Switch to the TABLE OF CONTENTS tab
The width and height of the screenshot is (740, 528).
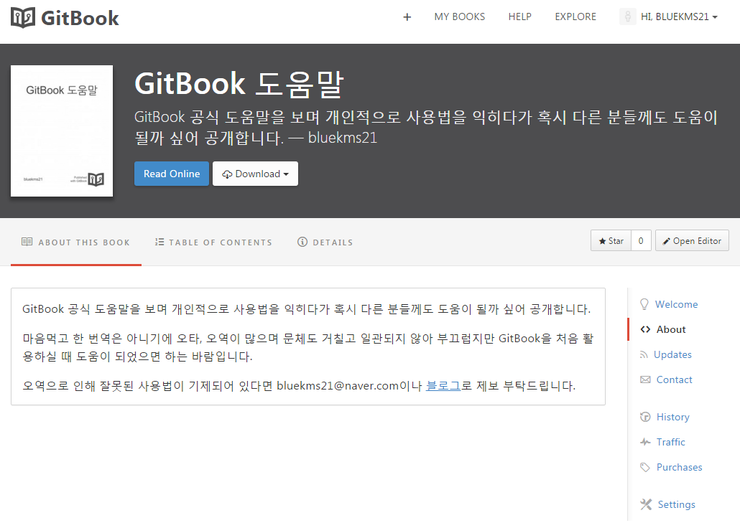click(x=214, y=242)
